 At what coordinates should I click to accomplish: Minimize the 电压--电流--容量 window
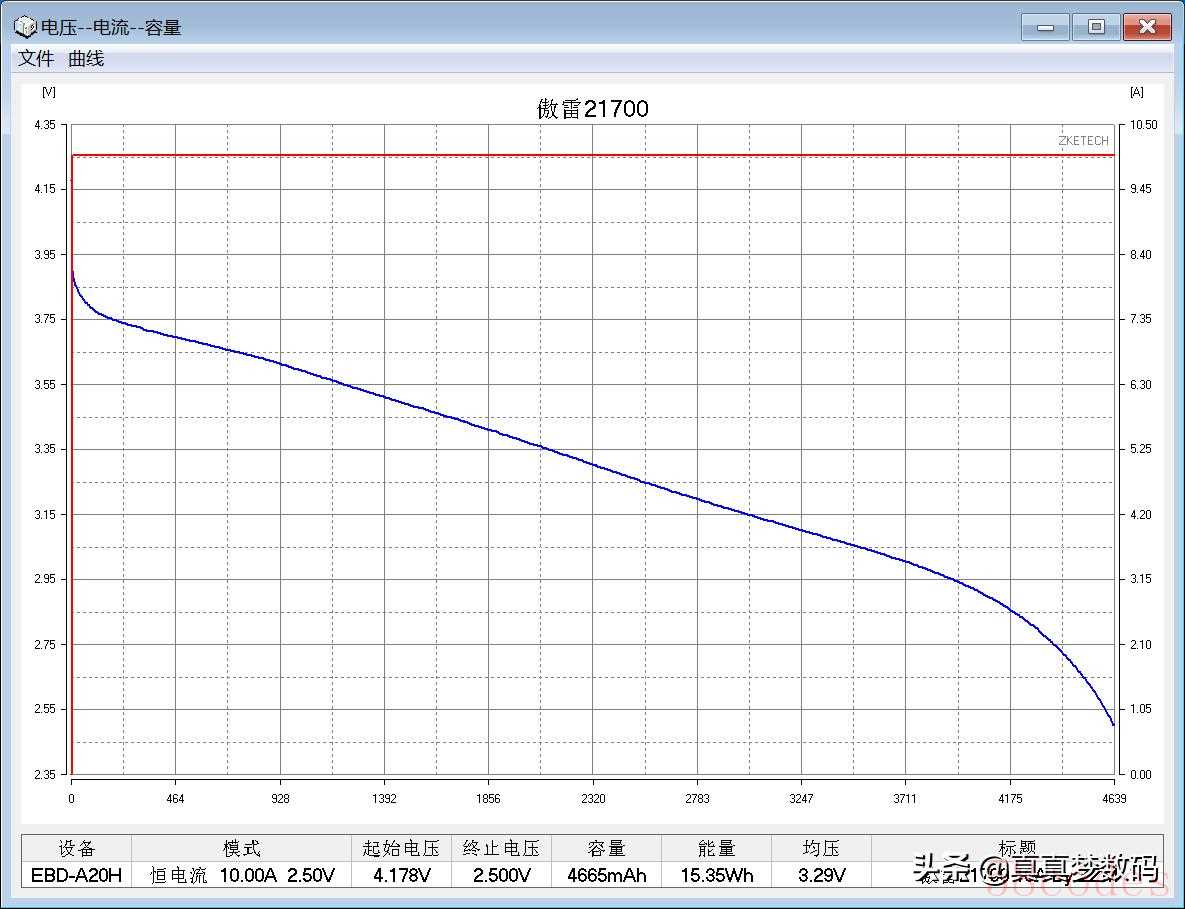[x=1045, y=27]
